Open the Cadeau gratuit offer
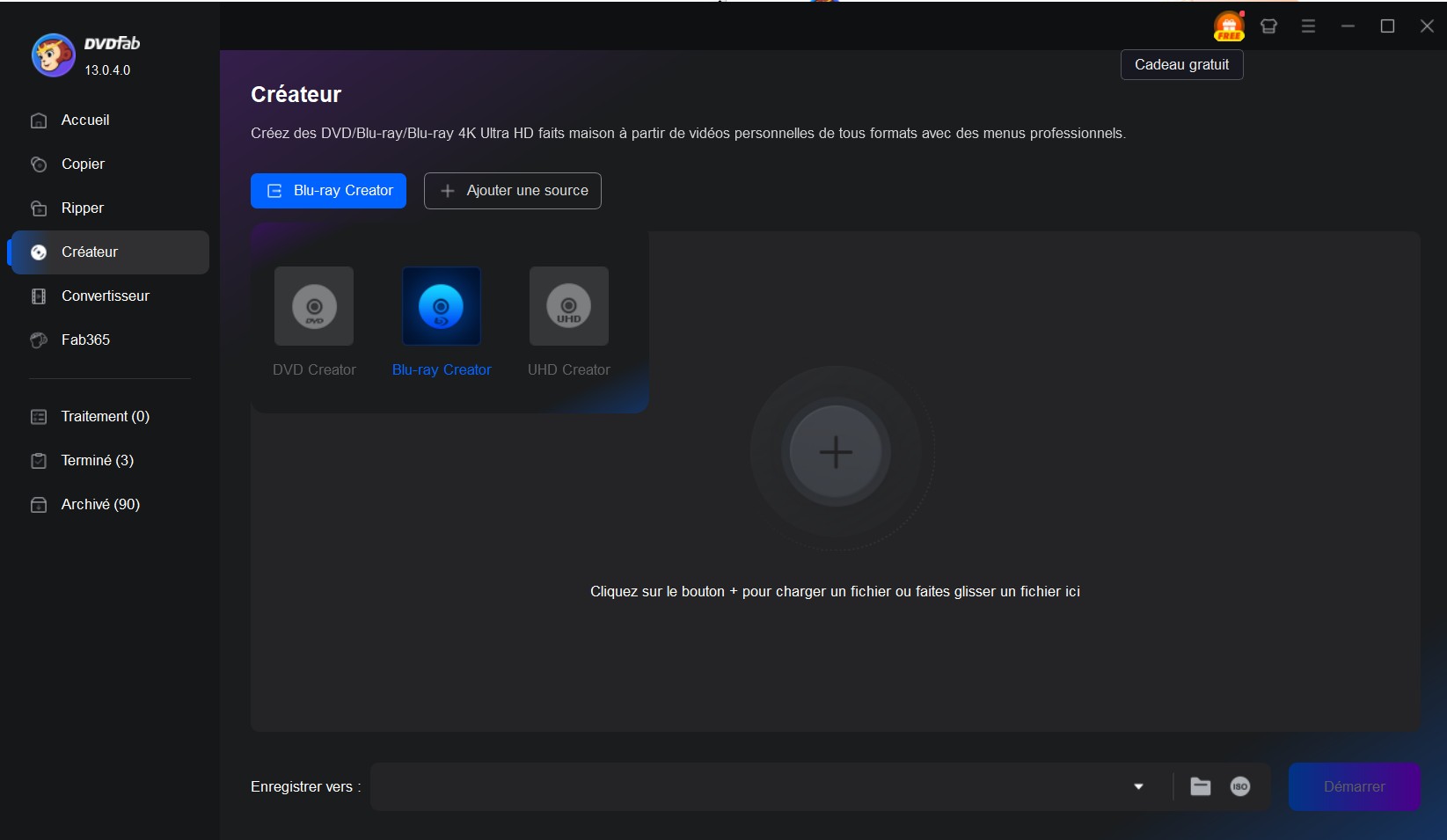This screenshot has width=1447, height=840. (1181, 64)
